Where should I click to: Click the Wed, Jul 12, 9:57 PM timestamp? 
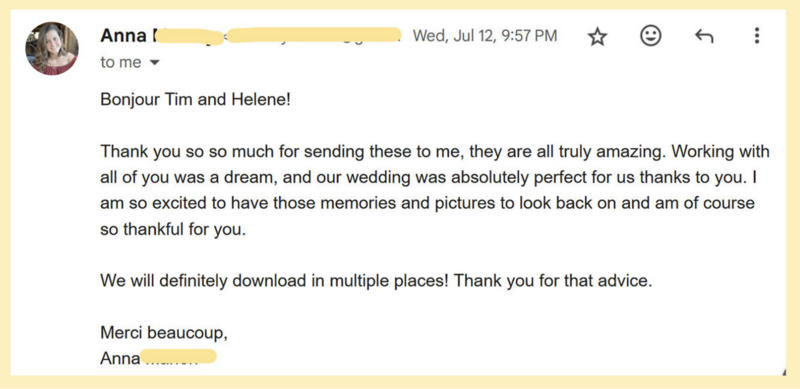[485, 36]
